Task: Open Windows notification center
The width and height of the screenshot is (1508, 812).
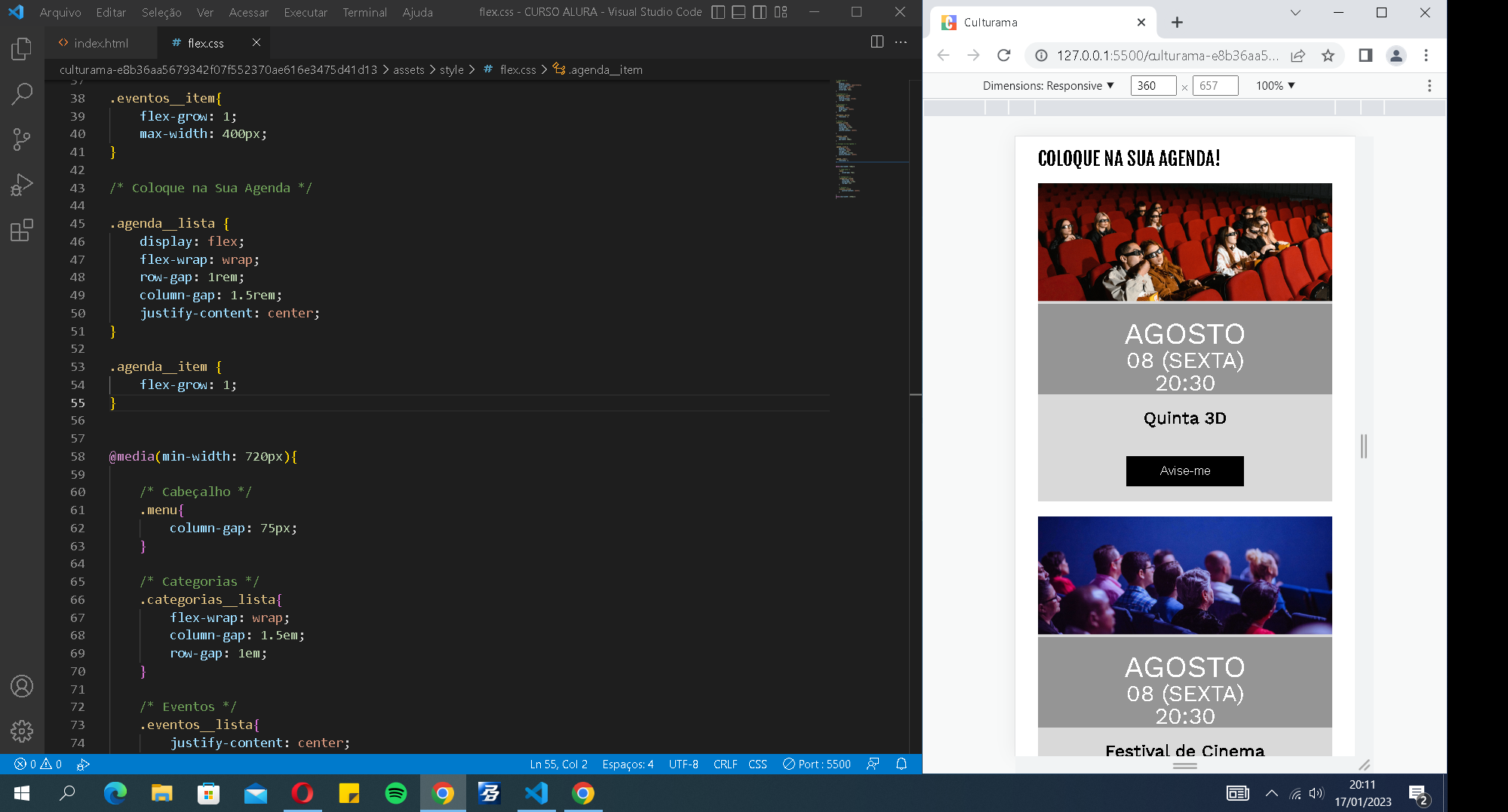Action: (x=1418, y=793)
